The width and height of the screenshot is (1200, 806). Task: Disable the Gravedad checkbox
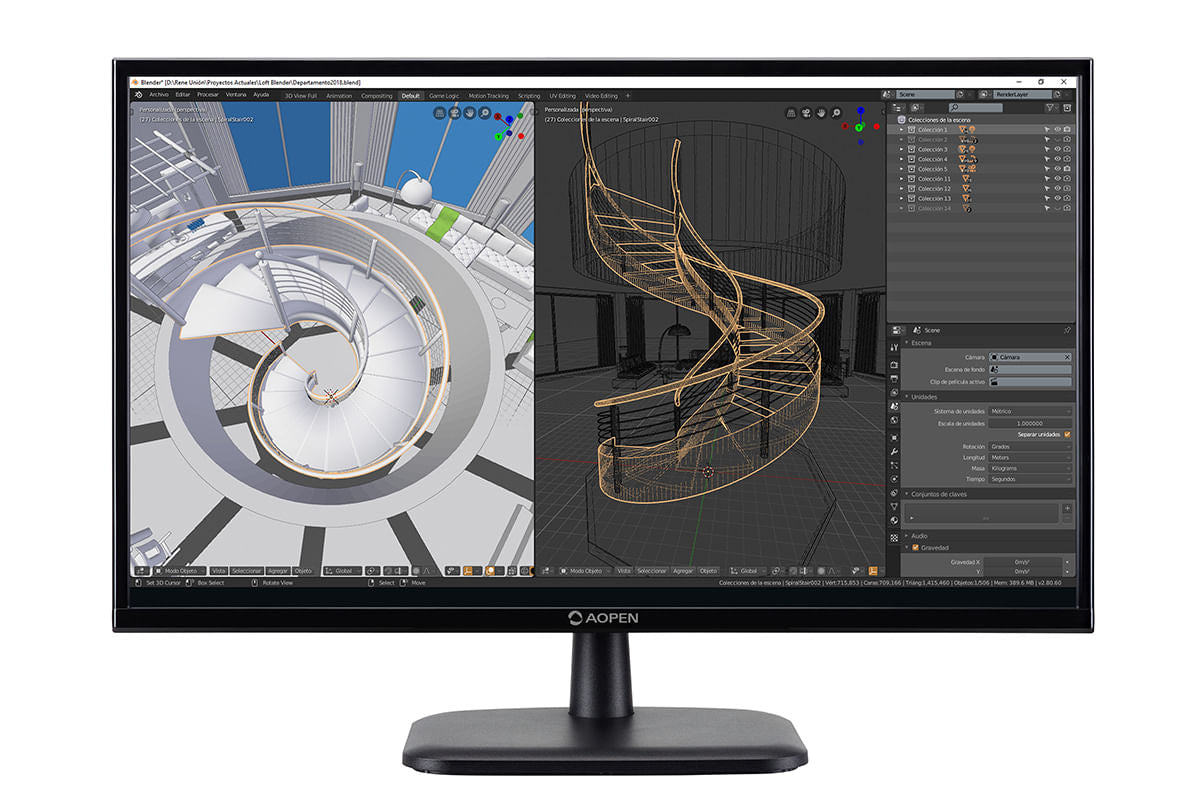coord(915,548)
